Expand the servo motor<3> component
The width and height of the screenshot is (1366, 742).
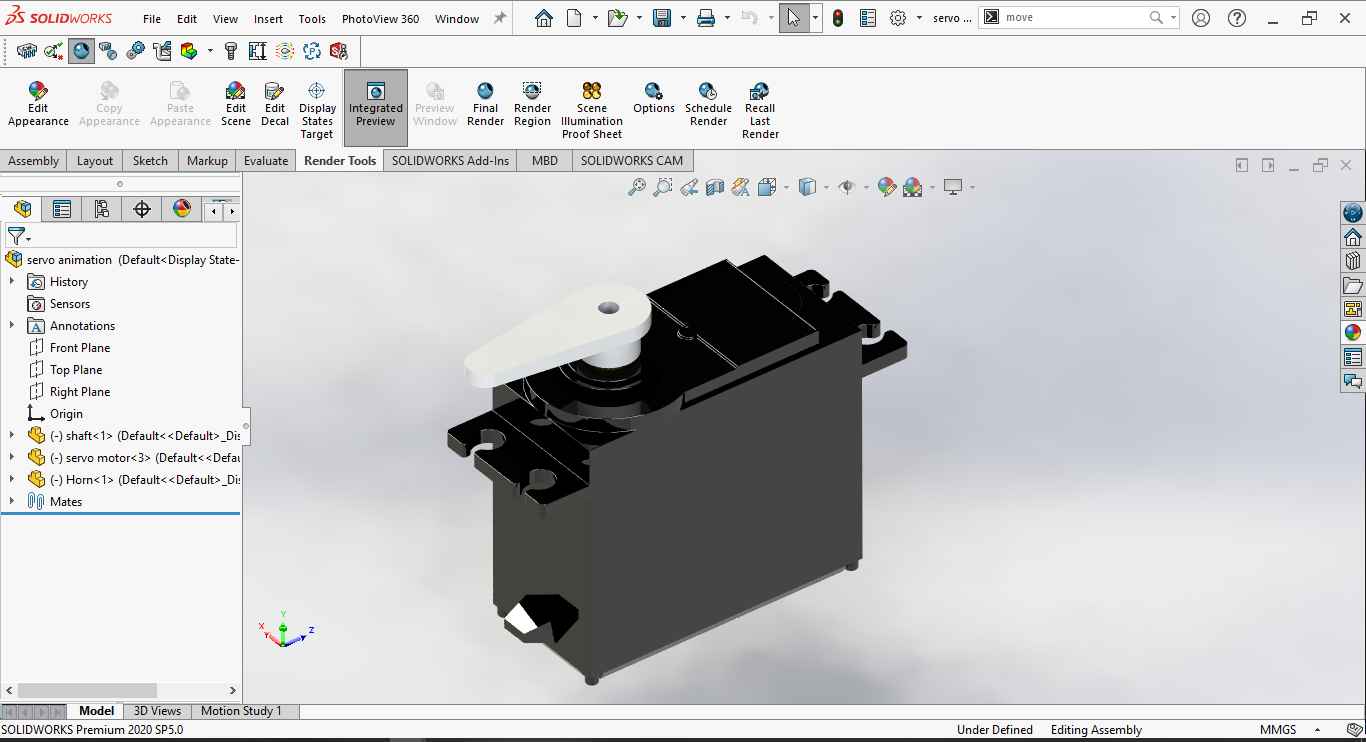pos(12,458)
